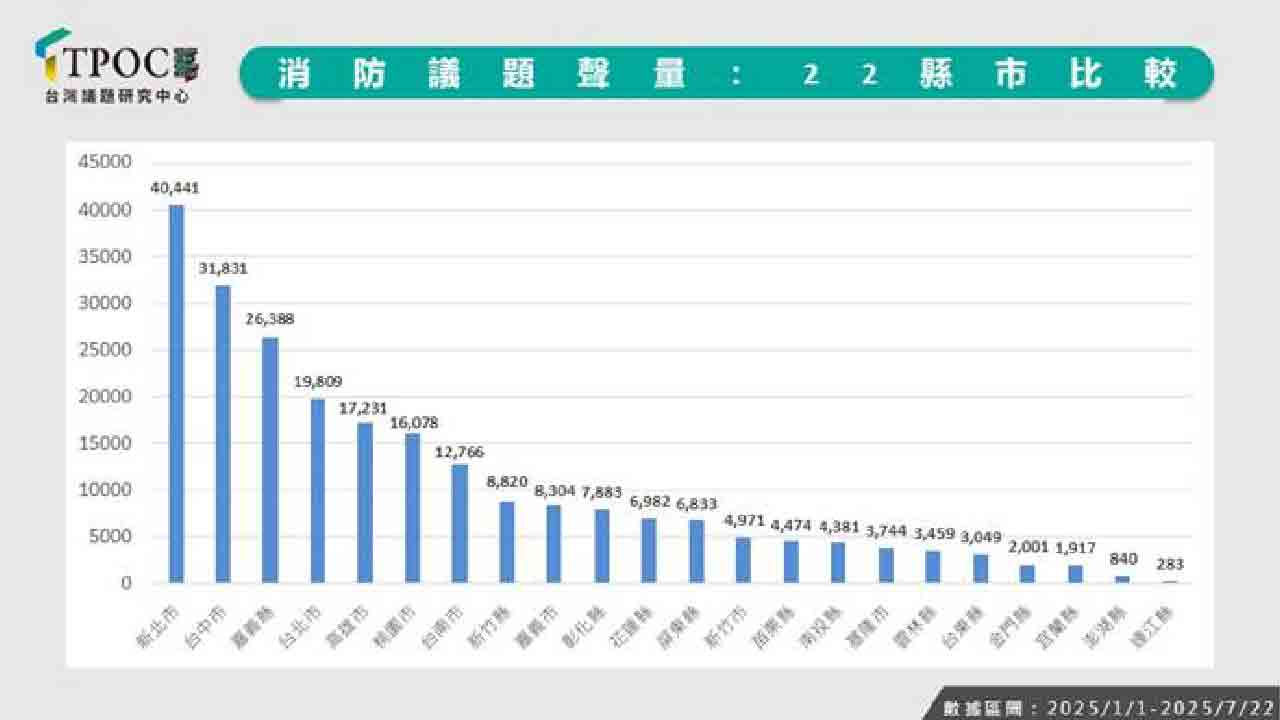Image resolution: width=1280 pixels, height=720 pixels.
Task: Click the bar showing 26,388
Action: click(270, 459)
